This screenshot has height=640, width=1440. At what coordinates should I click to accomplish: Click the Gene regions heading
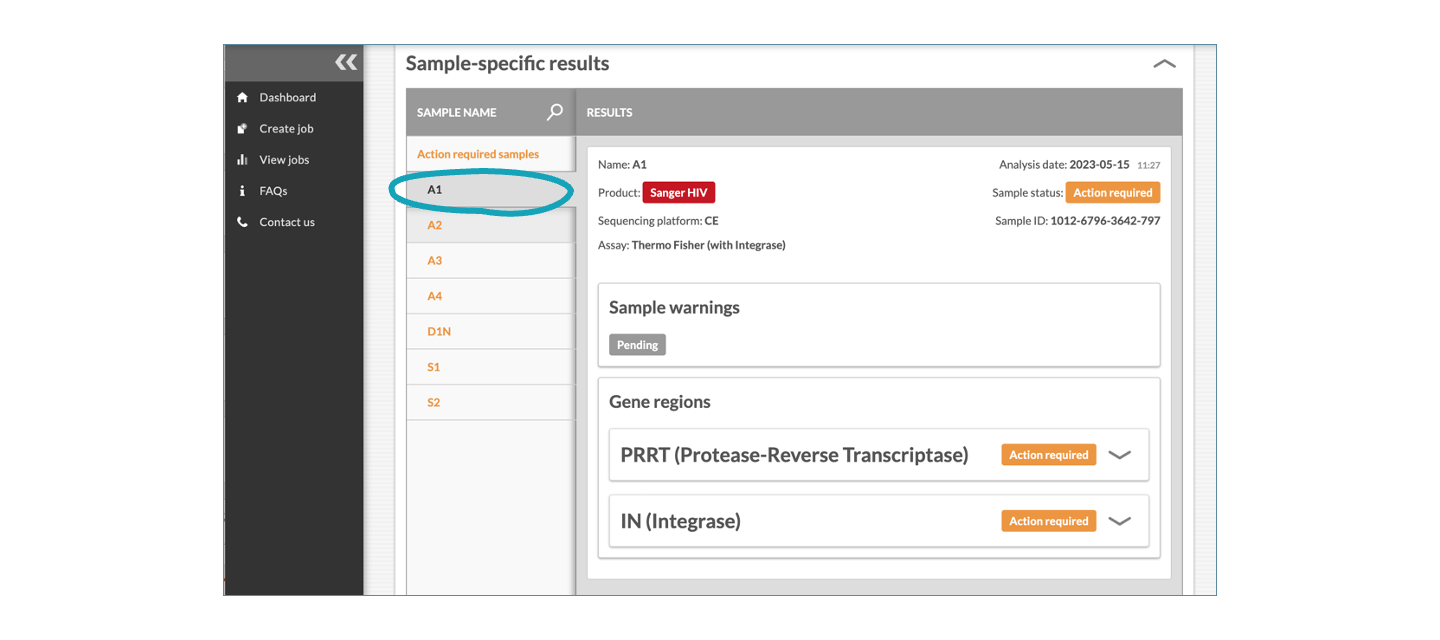660,402
